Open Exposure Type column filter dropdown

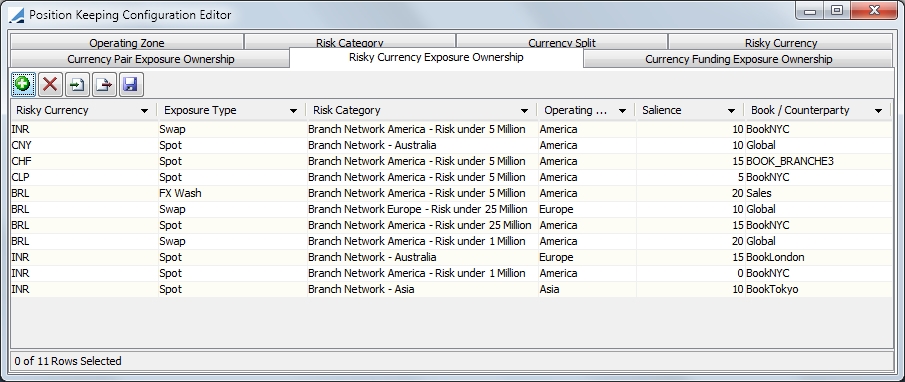pyautogui.click(x=293, y=111)
